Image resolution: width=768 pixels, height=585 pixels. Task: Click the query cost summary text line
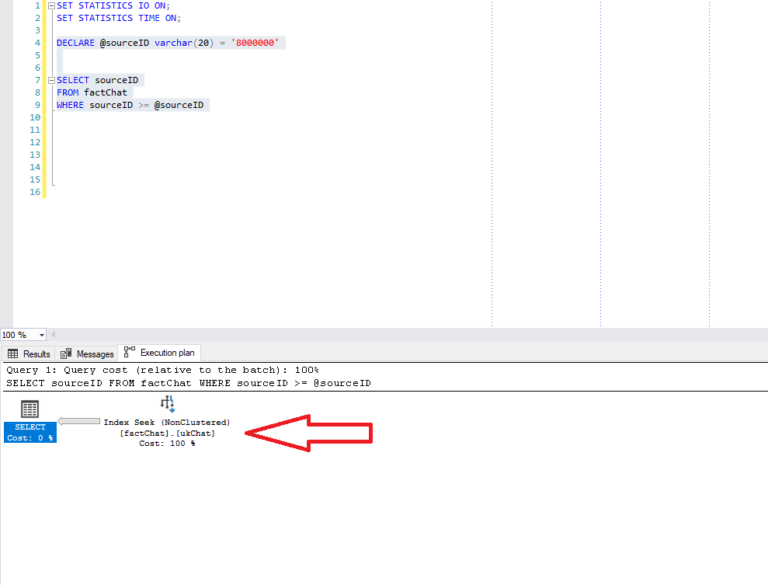162,370
